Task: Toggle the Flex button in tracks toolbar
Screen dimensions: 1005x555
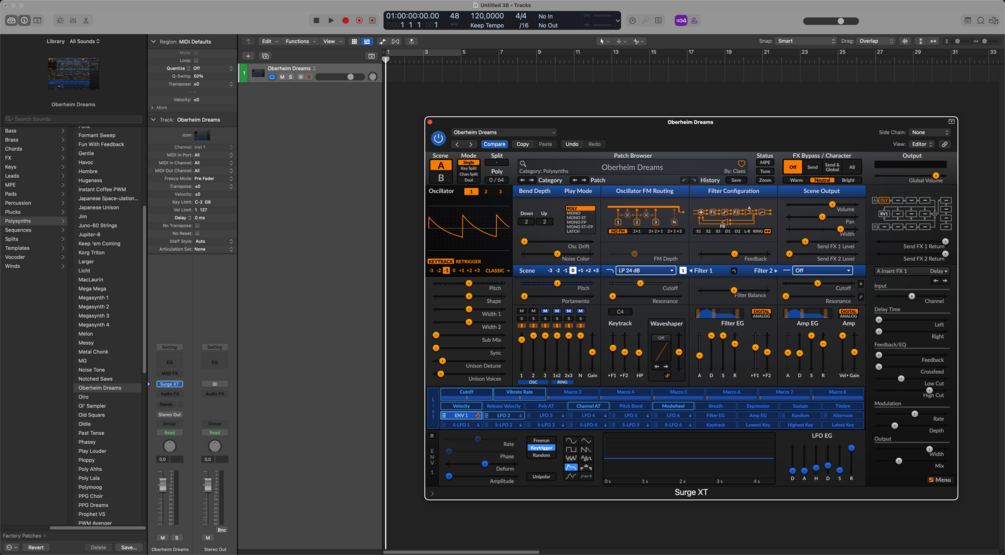Action: coord(395,41)
